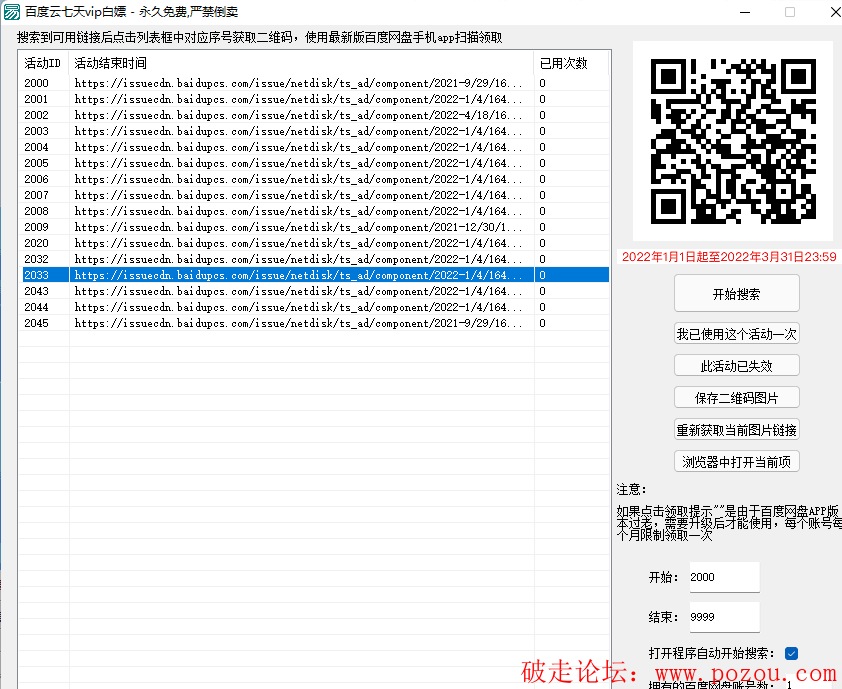Click the 开始搜索 button

(736, 293)
